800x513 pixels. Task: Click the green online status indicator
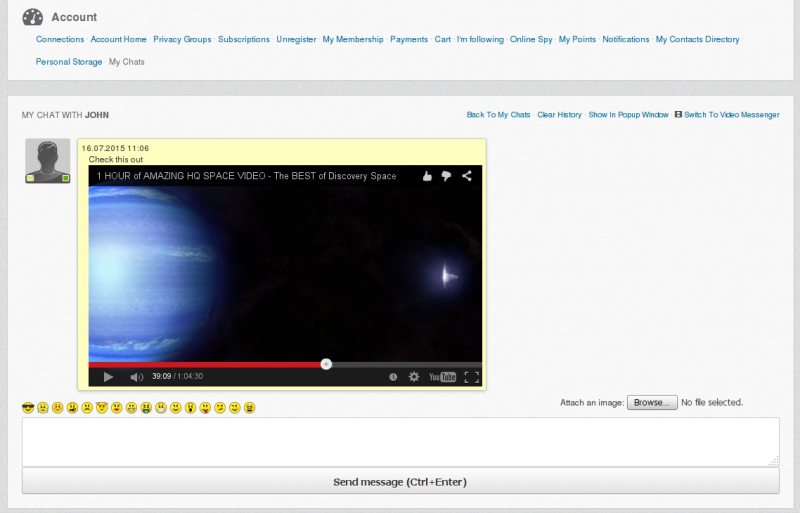65,178
